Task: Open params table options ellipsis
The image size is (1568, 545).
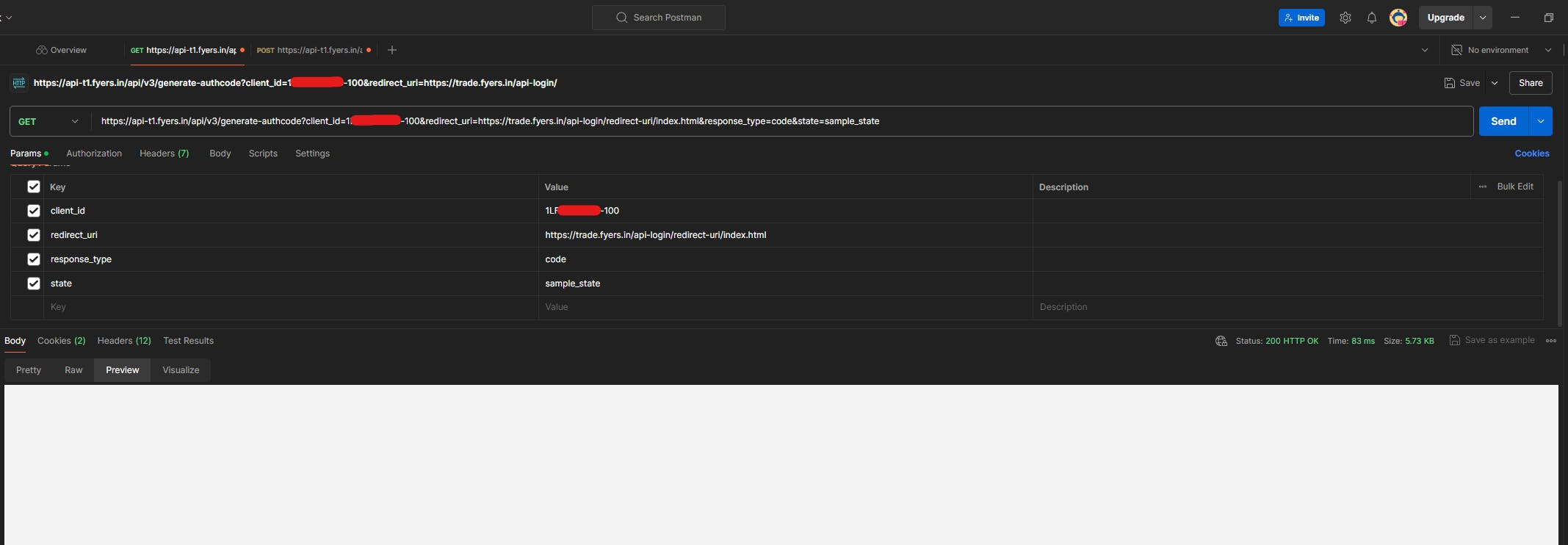Action: (1483, 187)
